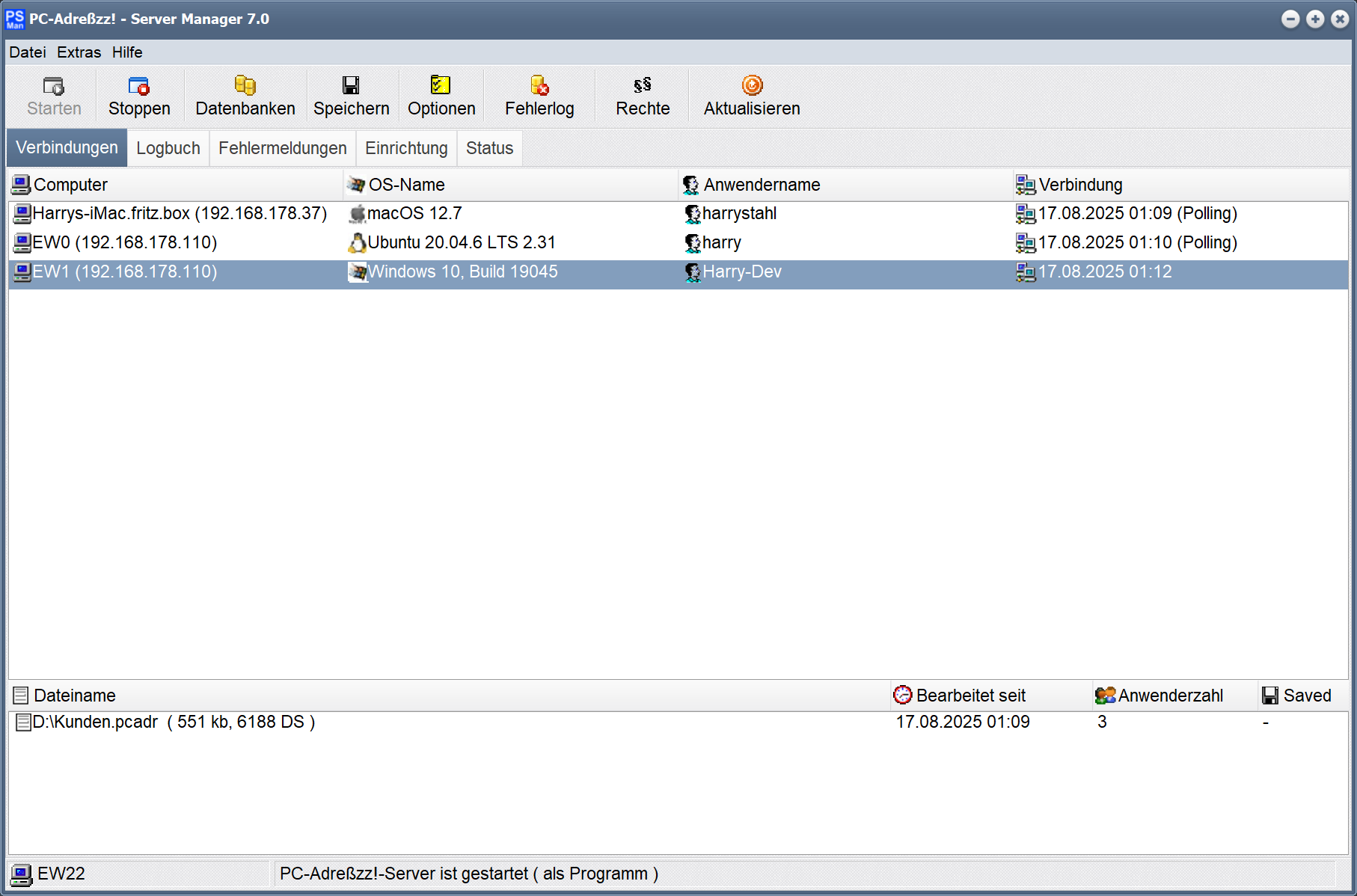Sort by the OS-Name column header
The height and width of the screenshot is (896, 1357).
(x=511, y=185)
